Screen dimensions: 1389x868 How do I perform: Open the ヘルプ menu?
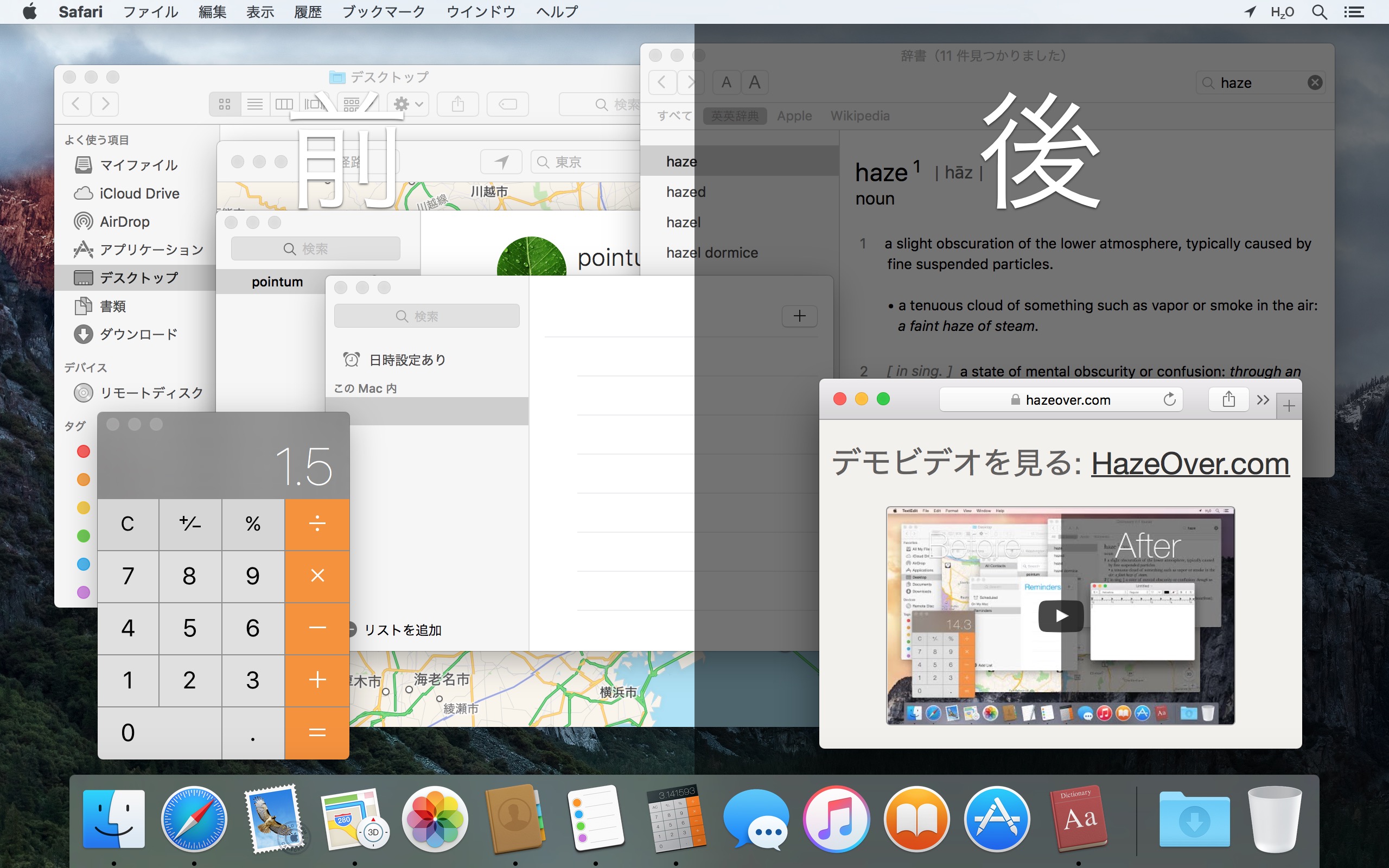point(557,12)
